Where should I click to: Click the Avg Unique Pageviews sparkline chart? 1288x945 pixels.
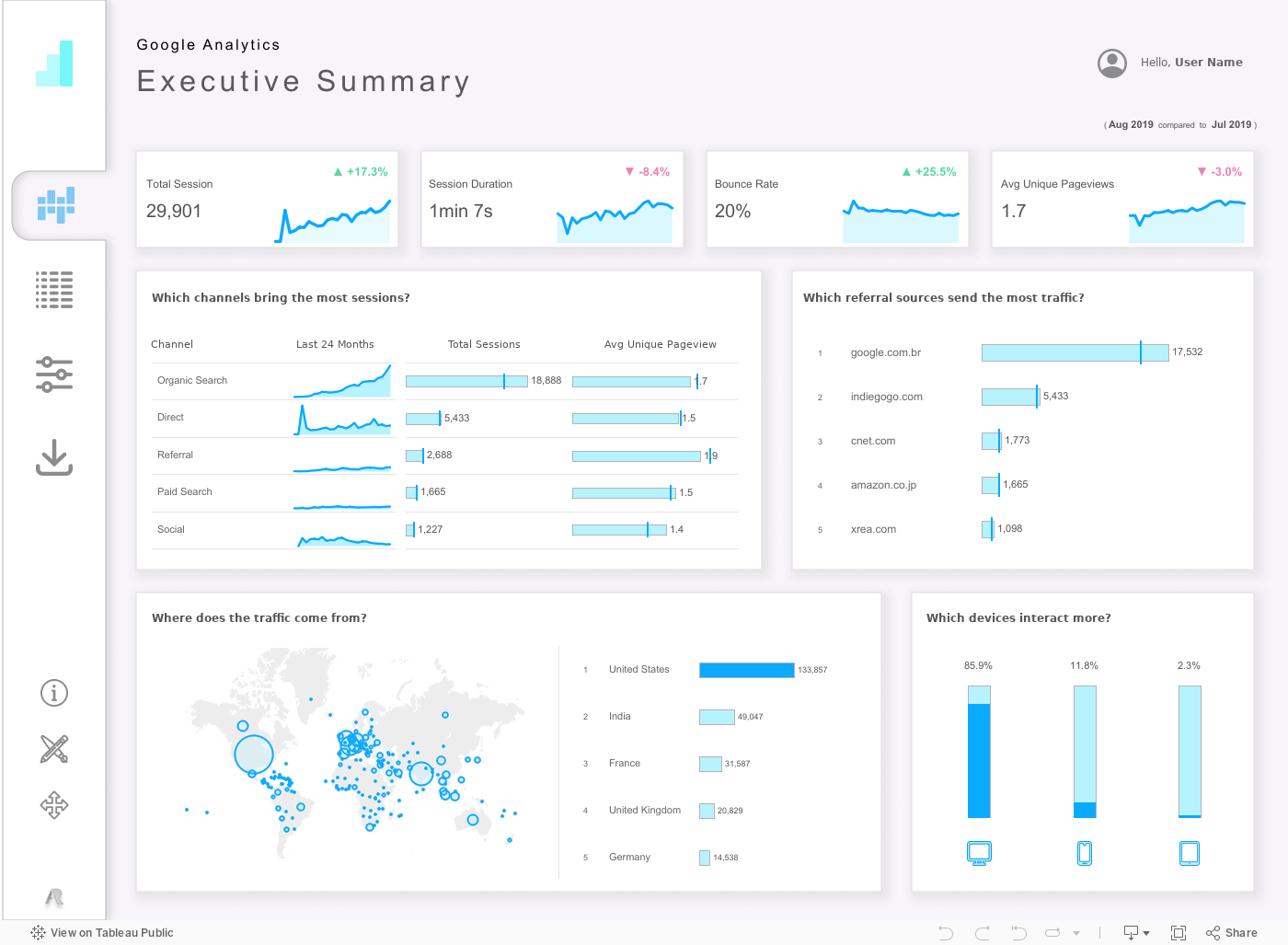[x=1187, y=222]
